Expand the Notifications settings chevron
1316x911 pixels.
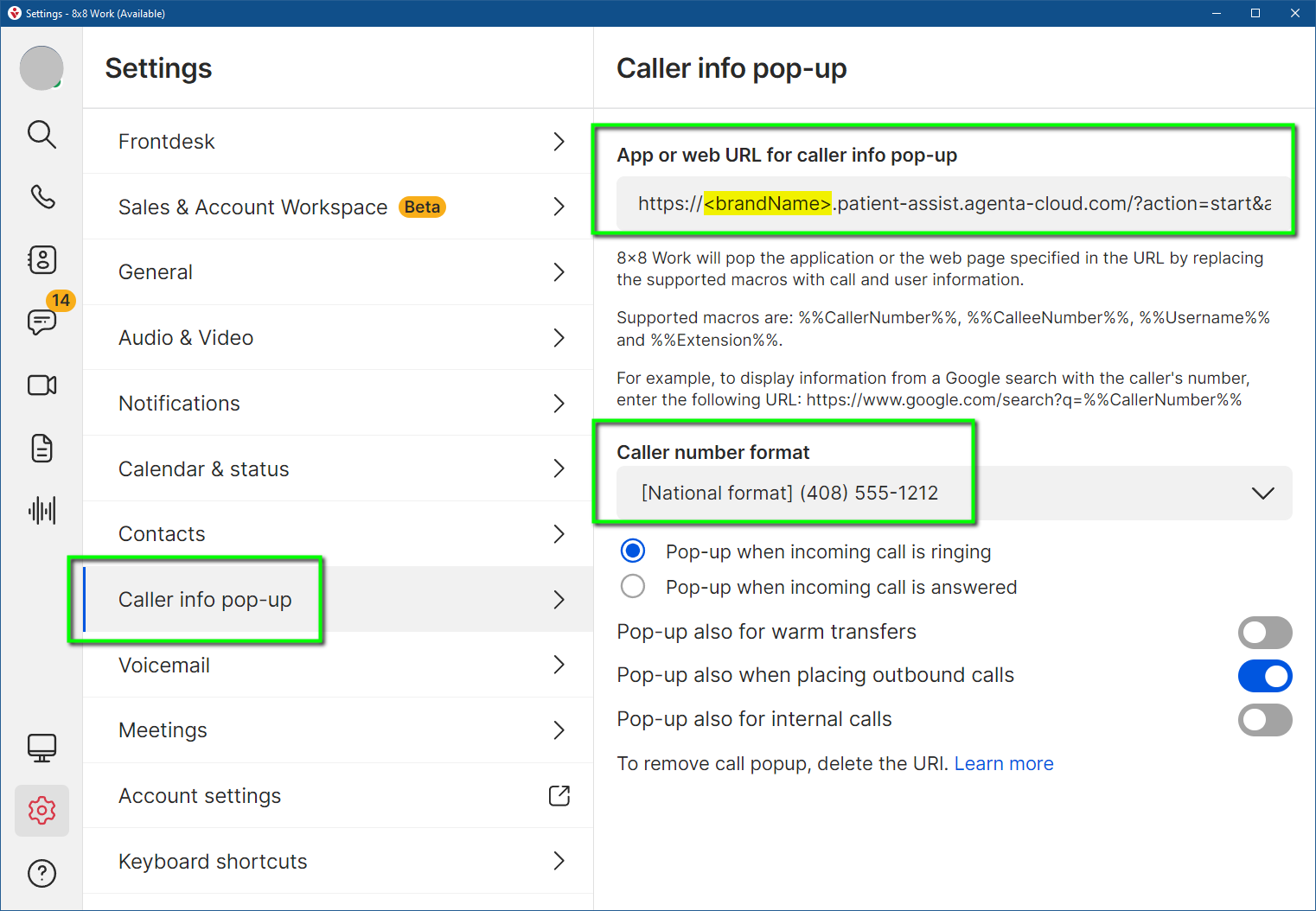pyautogui.click(x=559, y=404)
